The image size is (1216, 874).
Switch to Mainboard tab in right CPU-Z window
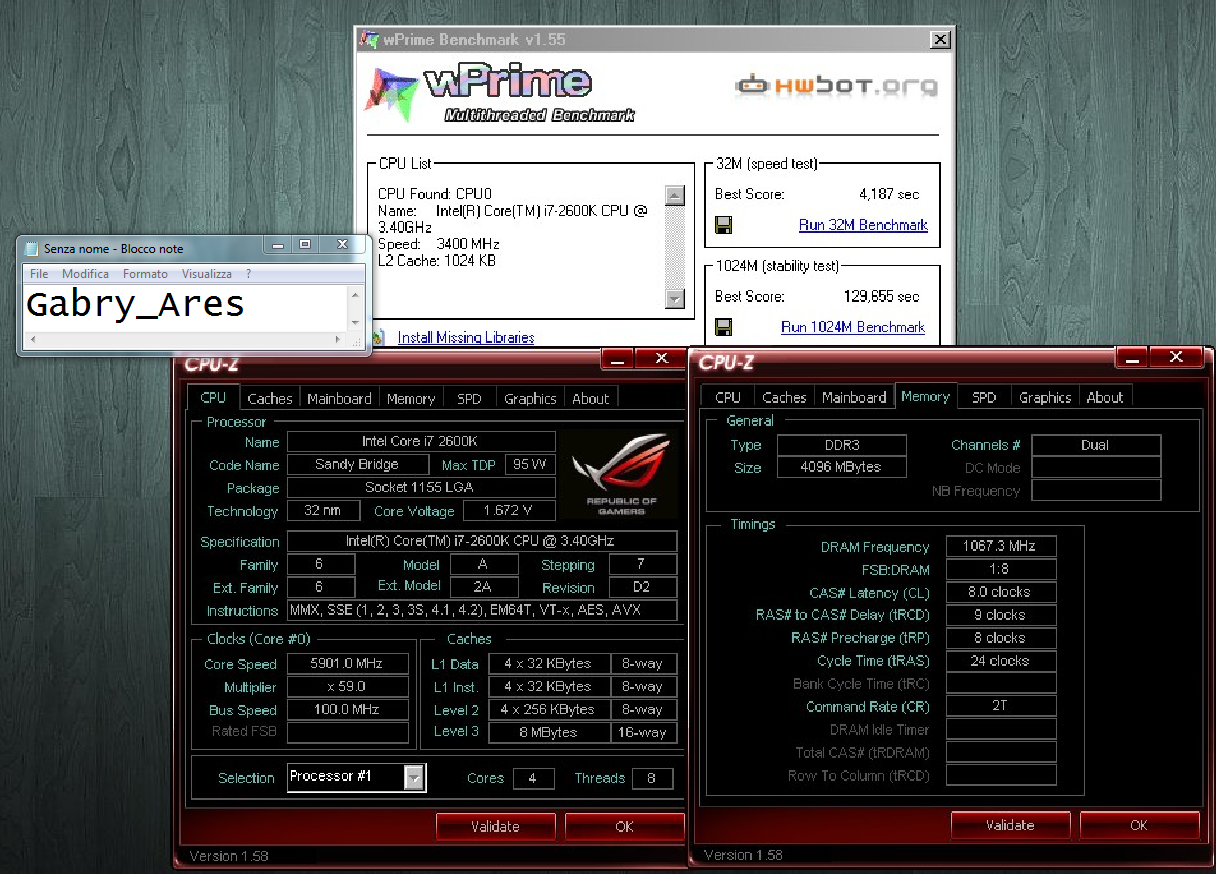(x=854, y=397)
